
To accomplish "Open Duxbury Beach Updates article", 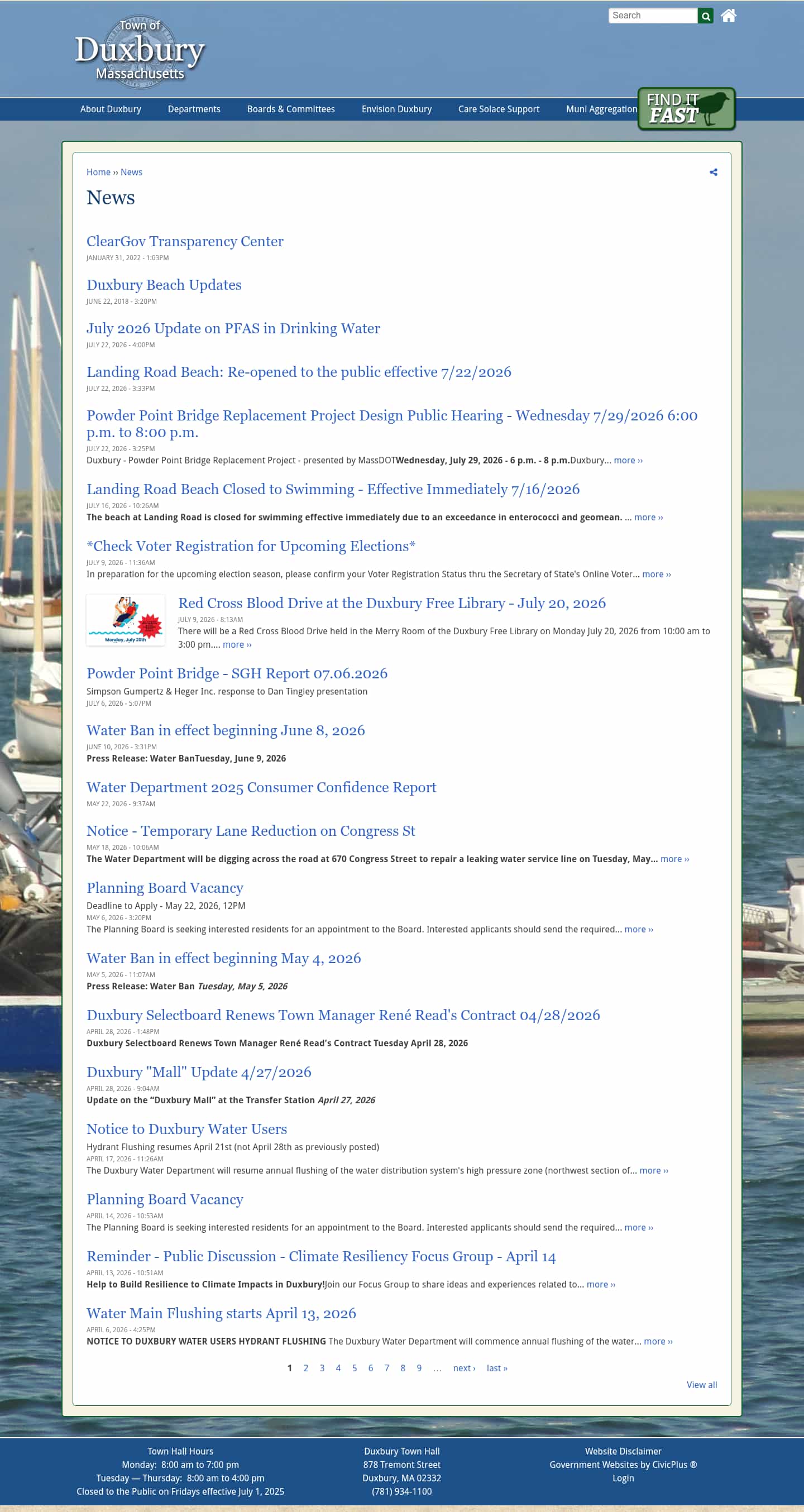I will pyautogui.click(x=164, y=285).
